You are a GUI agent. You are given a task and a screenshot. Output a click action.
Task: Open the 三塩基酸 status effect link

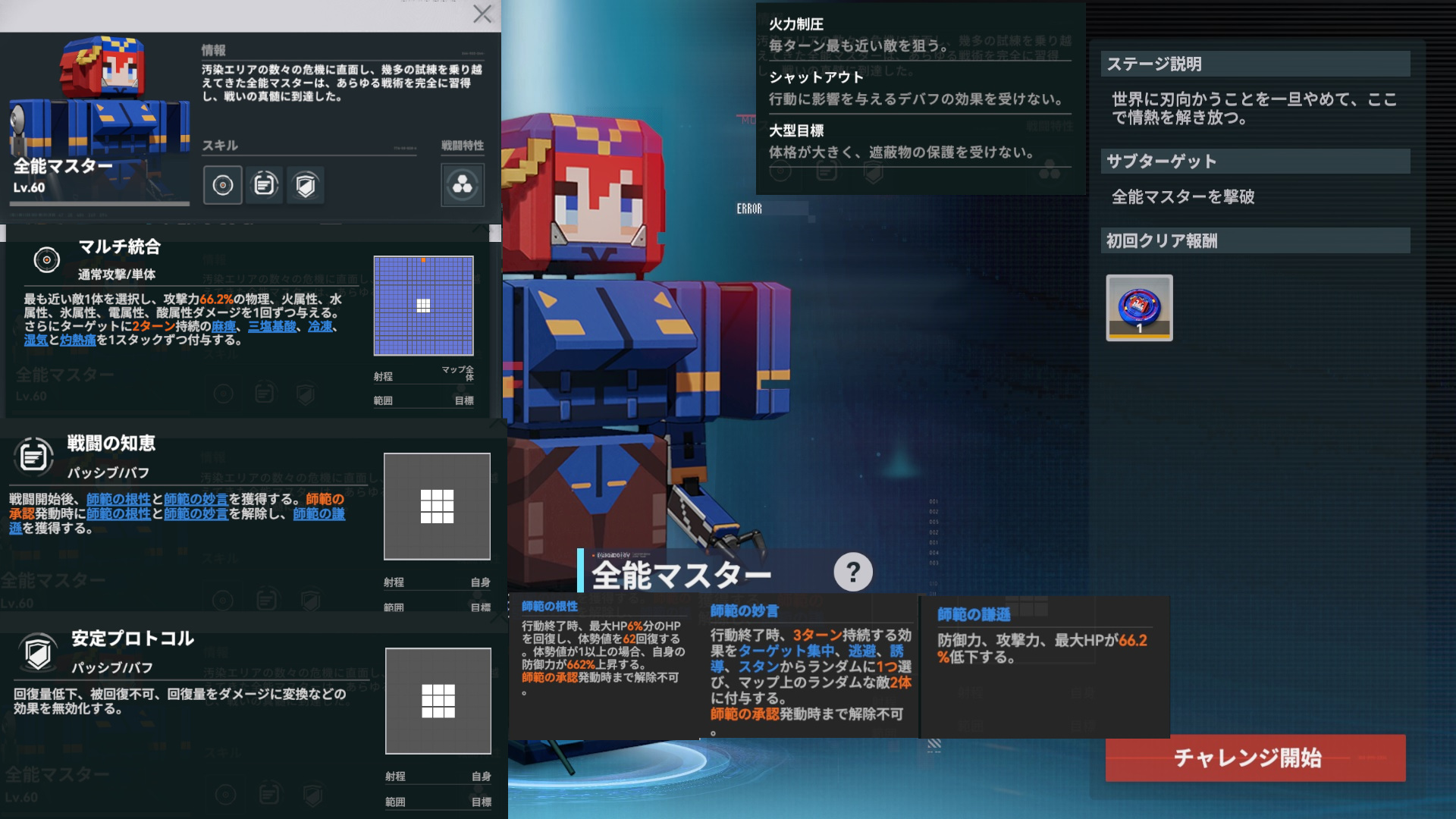click(x=271, y=327)
